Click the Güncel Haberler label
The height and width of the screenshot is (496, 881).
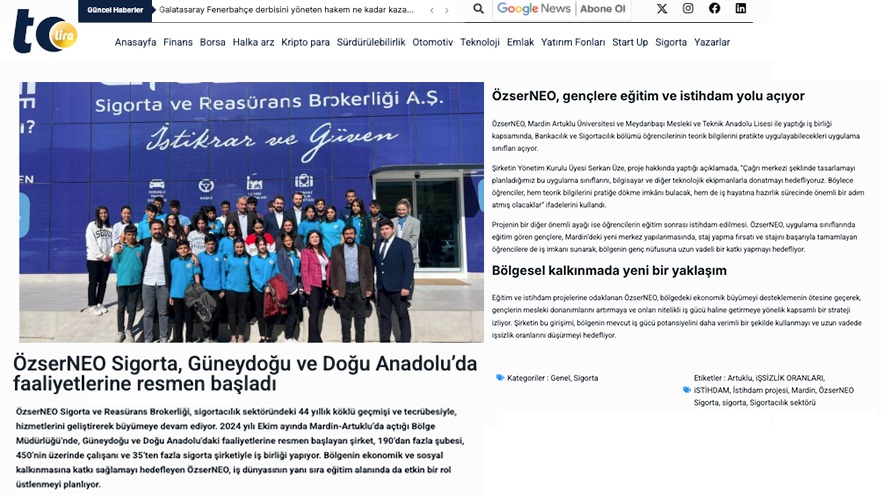click(115, 10)
